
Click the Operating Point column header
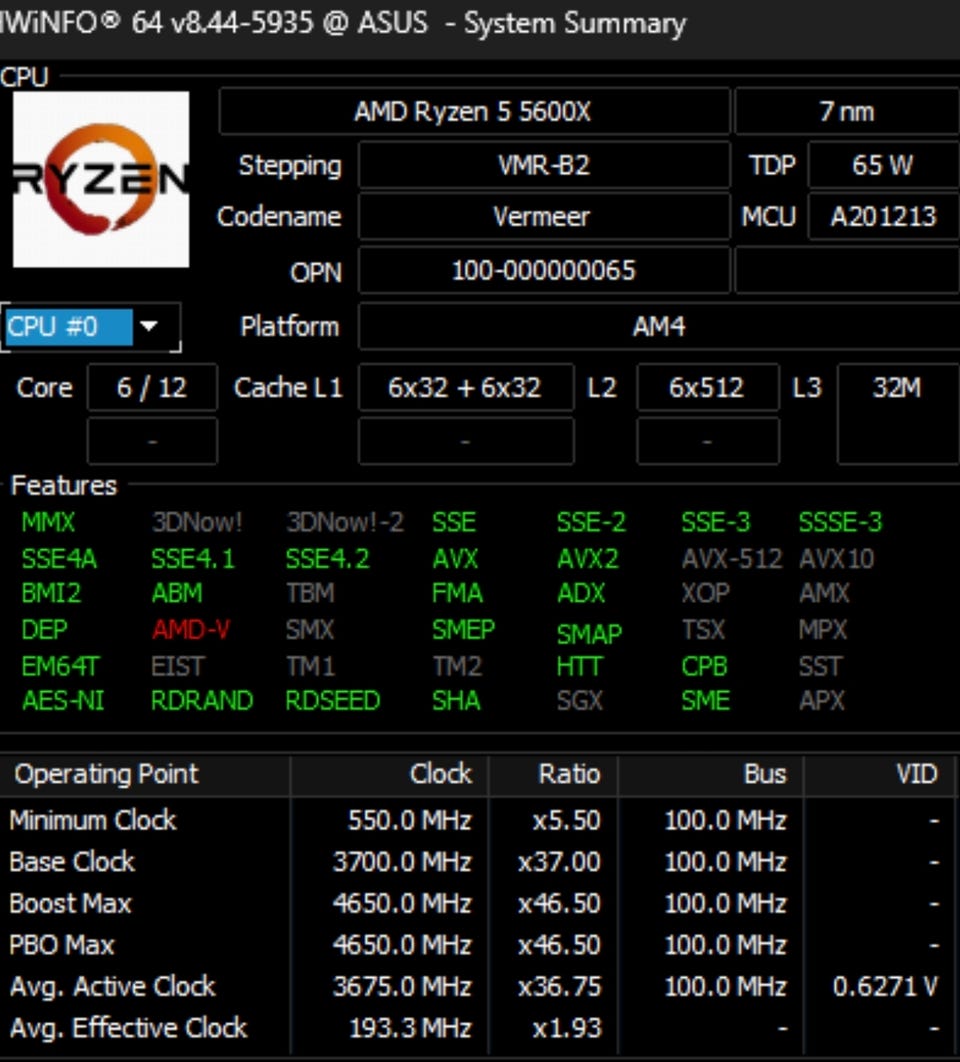click(x=145, y=774)
